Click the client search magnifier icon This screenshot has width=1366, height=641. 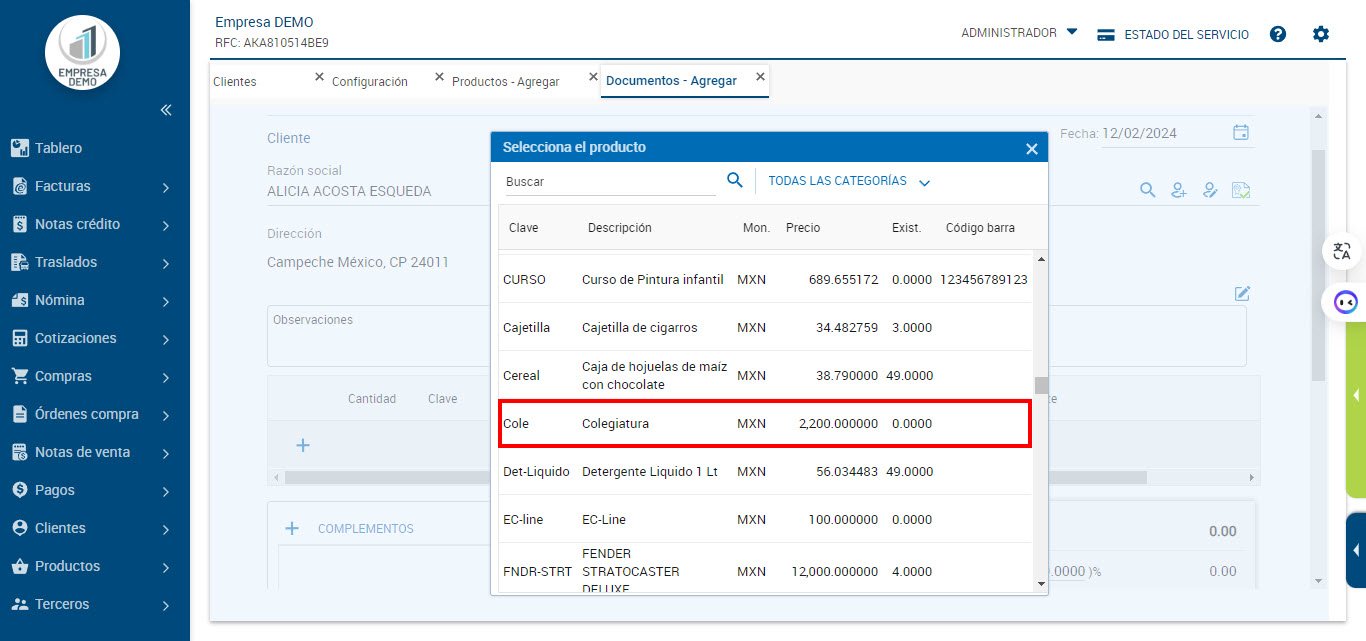1148,190
